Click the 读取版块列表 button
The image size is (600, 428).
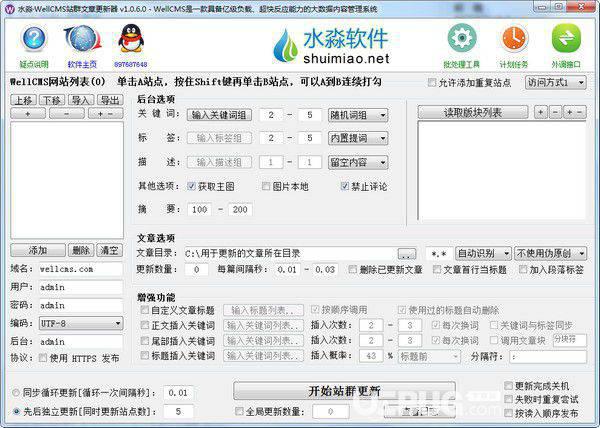473,112
